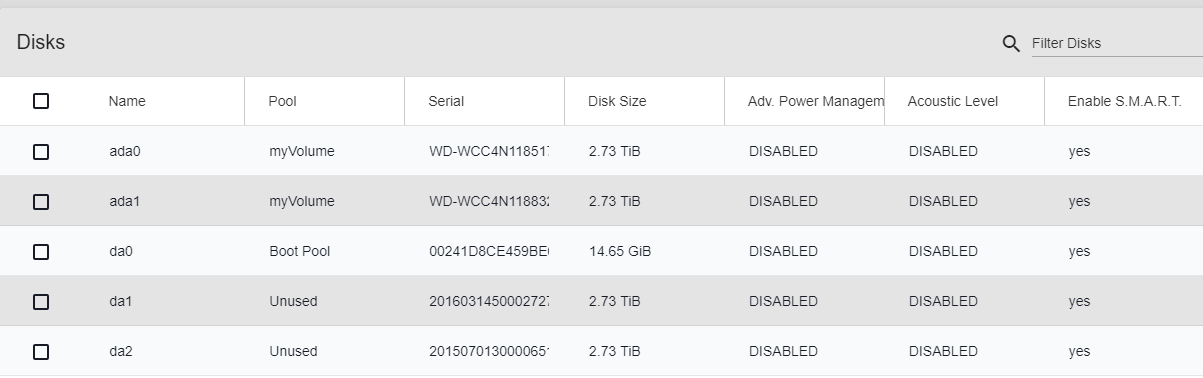The image size is (1203, 378).
Task: Sort by Disk Size column
Action: [x=617, y=101]
